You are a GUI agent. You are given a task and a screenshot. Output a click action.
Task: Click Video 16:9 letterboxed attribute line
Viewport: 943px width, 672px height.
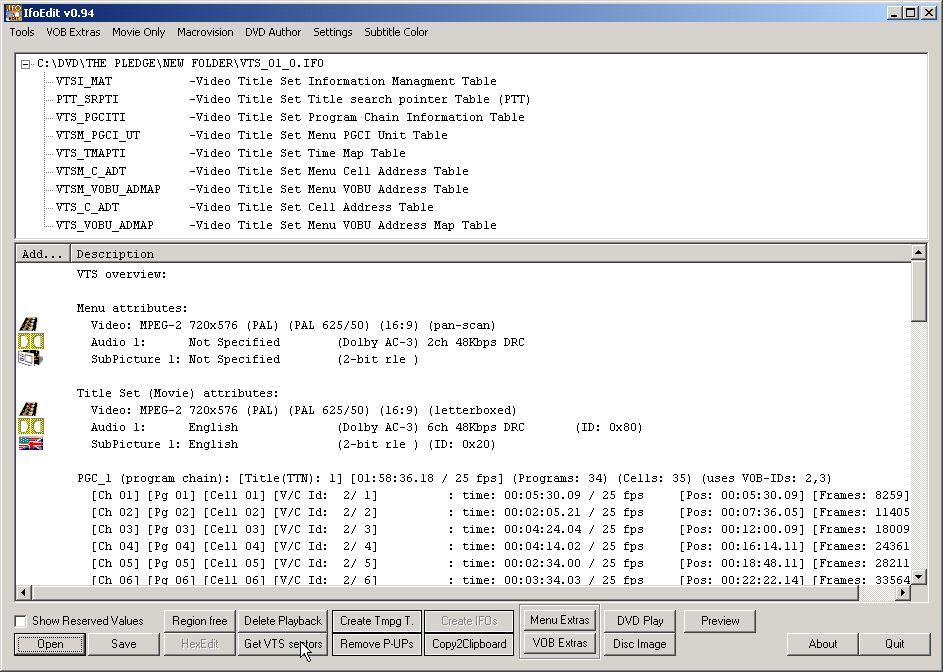pos(304,410)
